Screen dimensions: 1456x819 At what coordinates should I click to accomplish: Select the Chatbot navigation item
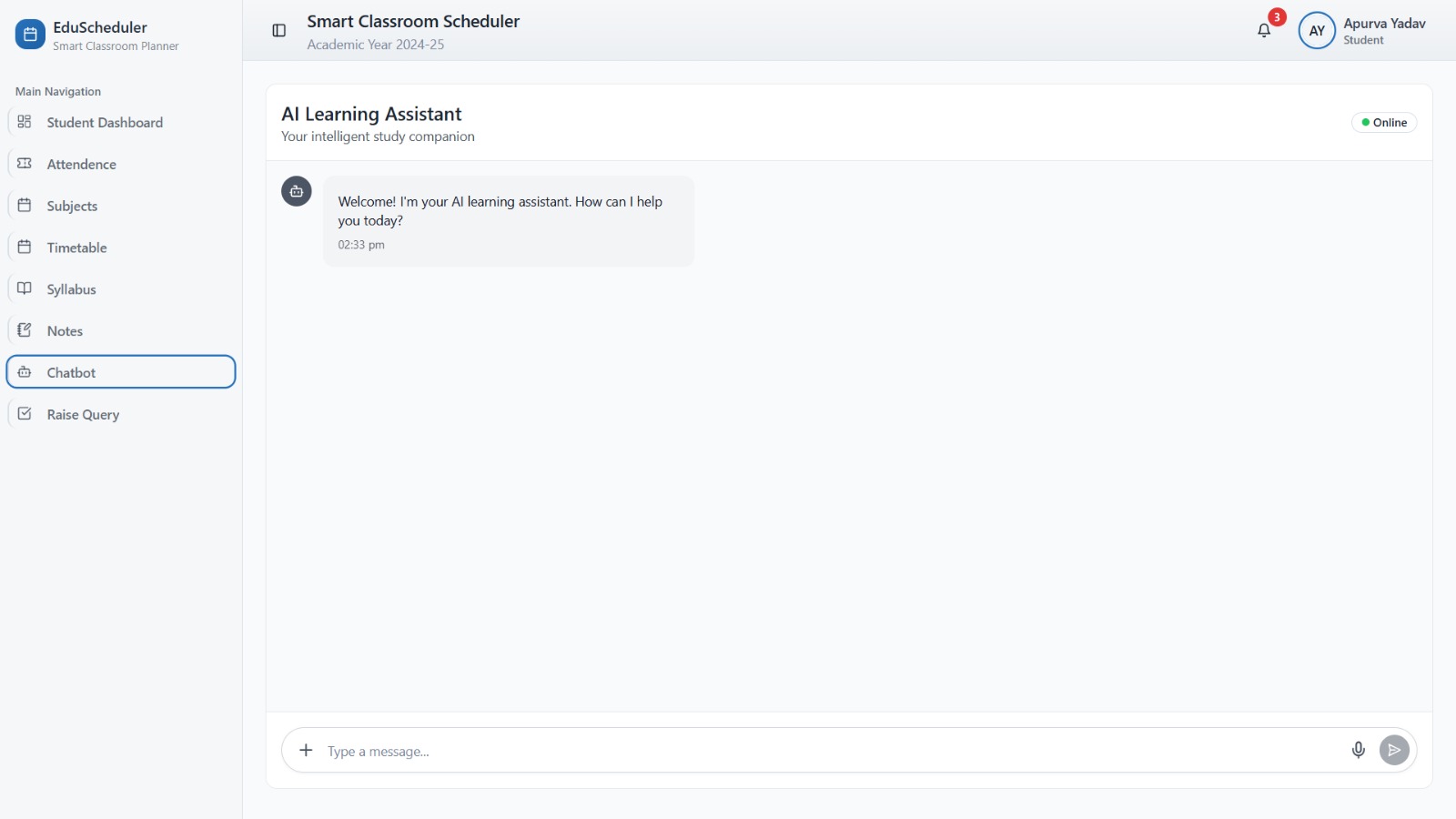click(x=121, y=372)
